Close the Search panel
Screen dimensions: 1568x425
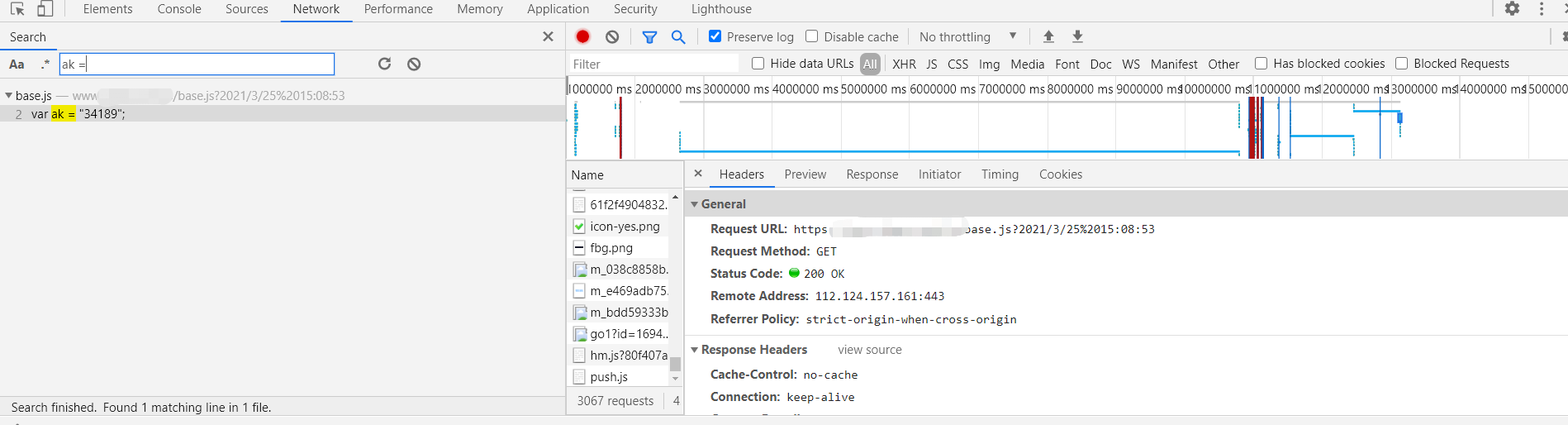548,36
